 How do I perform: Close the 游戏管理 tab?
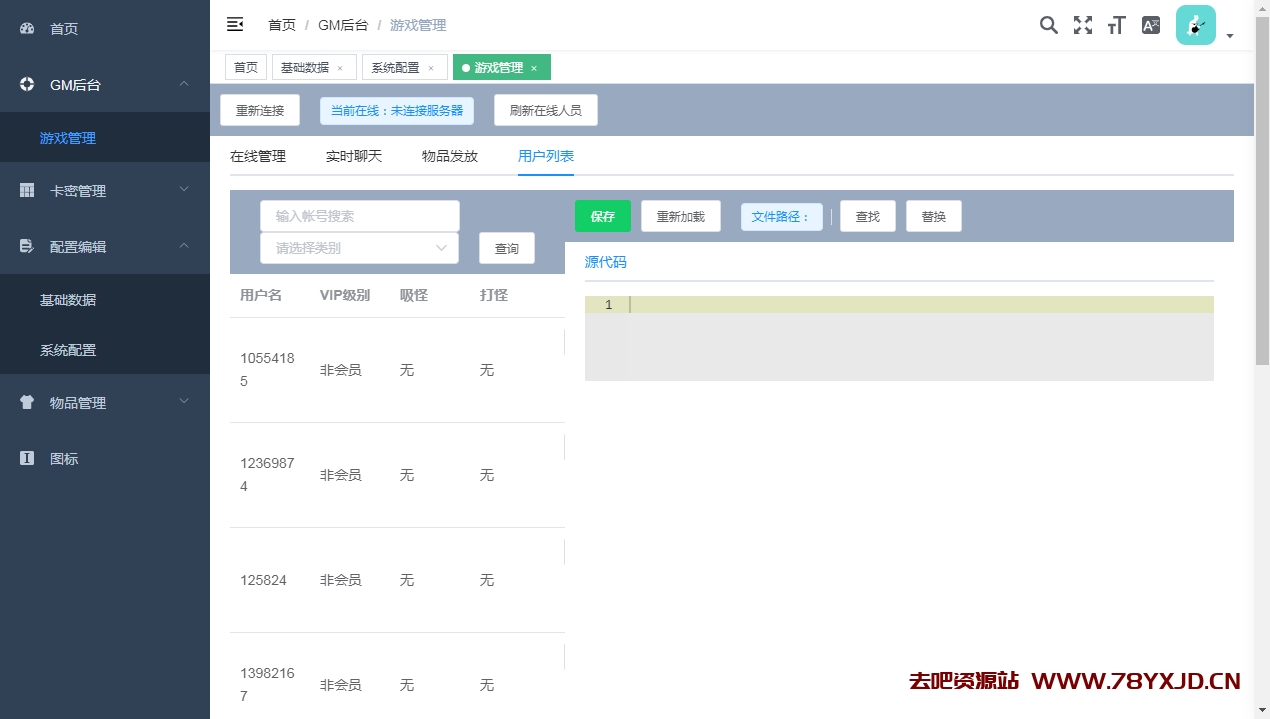(x=534, y=68)
